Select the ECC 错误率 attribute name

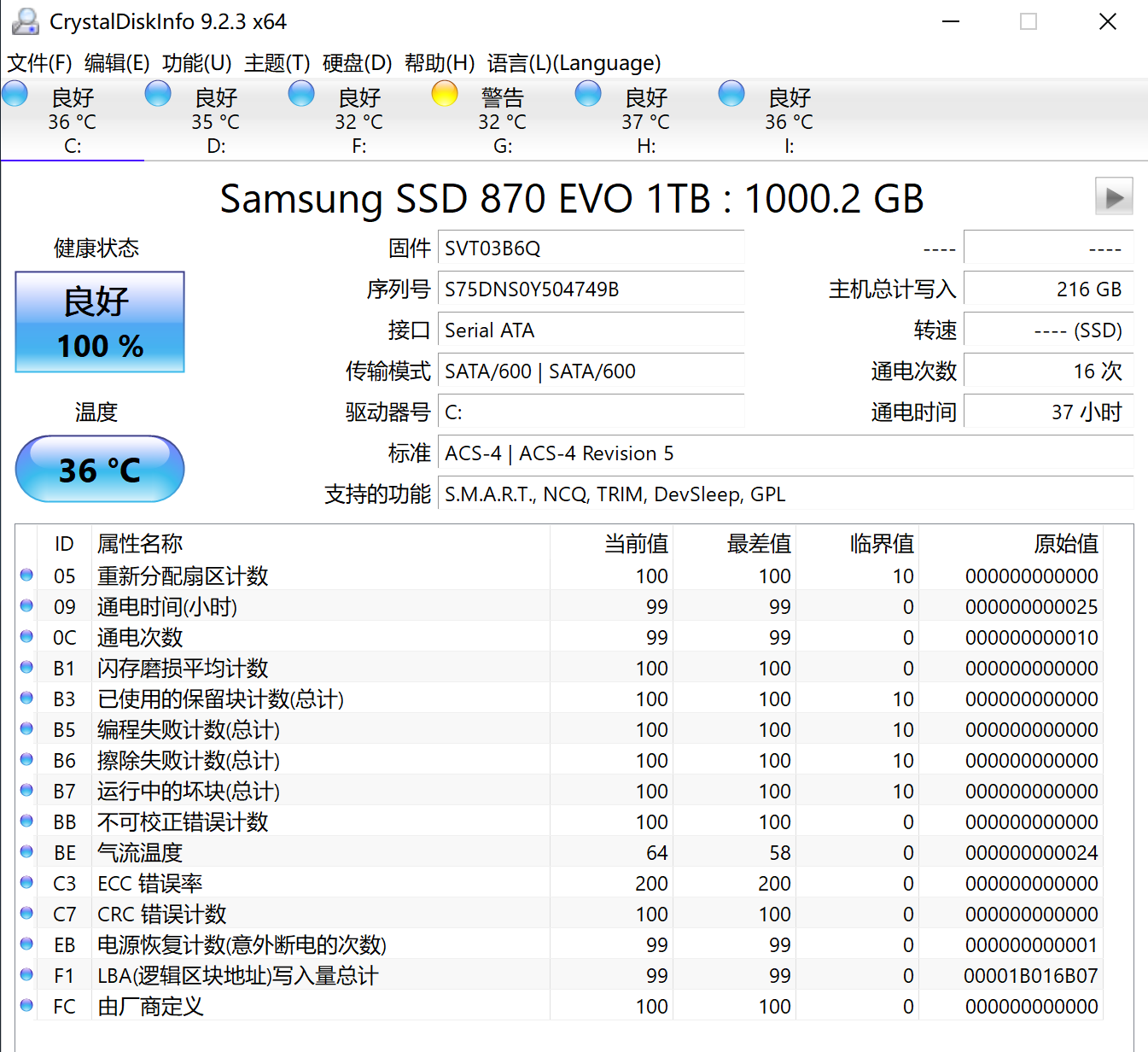[150, 884]
